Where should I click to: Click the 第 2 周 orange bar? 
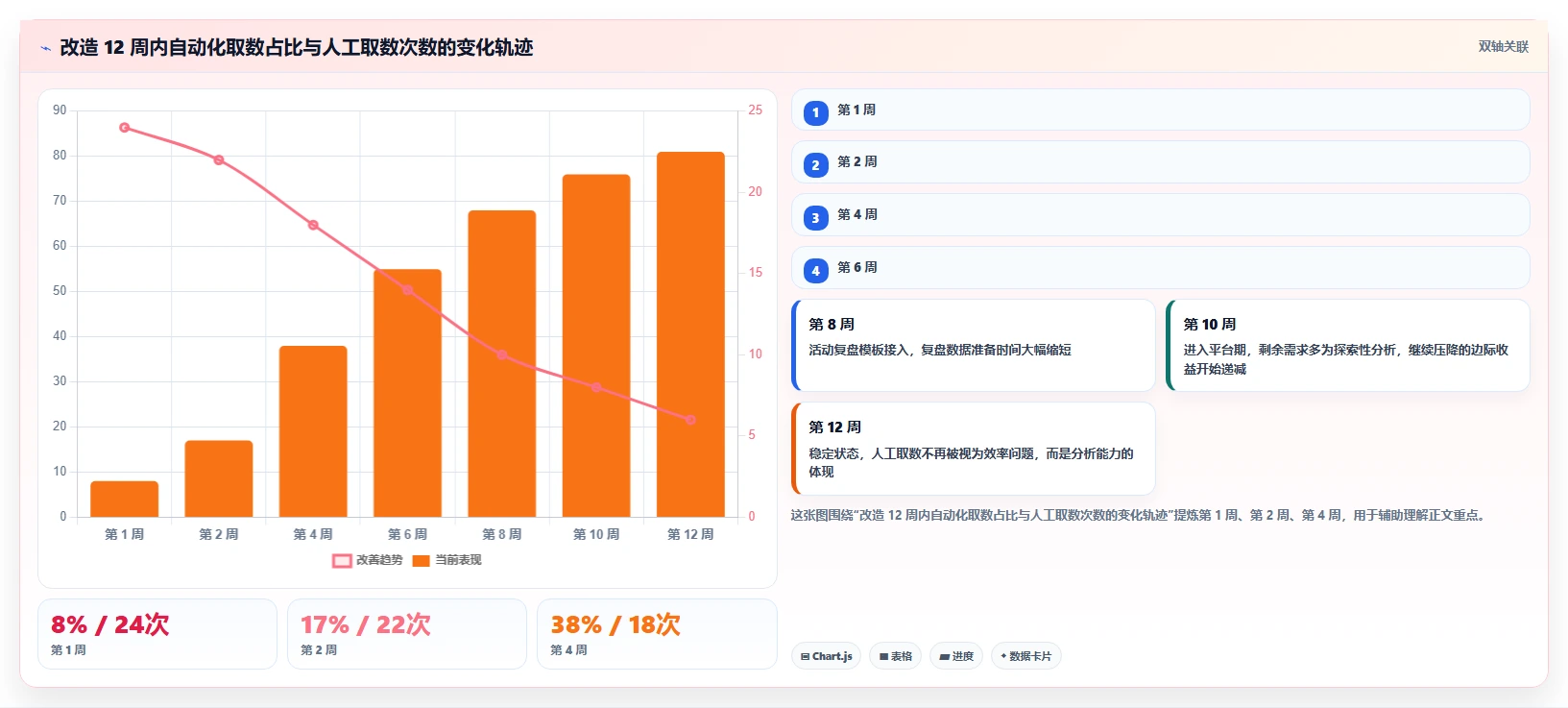point(219,479)
